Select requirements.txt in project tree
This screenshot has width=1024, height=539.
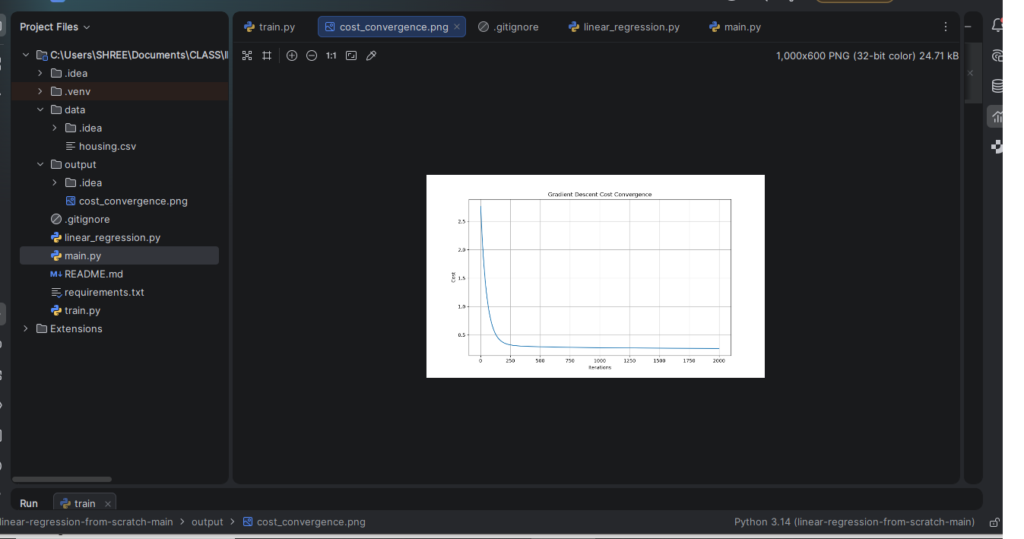(97, 293)
